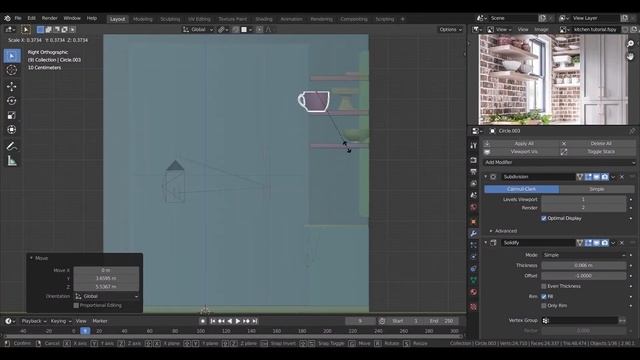The width and height of the screenshot is (640, 360).
Task: Open the Orientation Global dropdown in Move panel
Action: (x=106, y=296)
